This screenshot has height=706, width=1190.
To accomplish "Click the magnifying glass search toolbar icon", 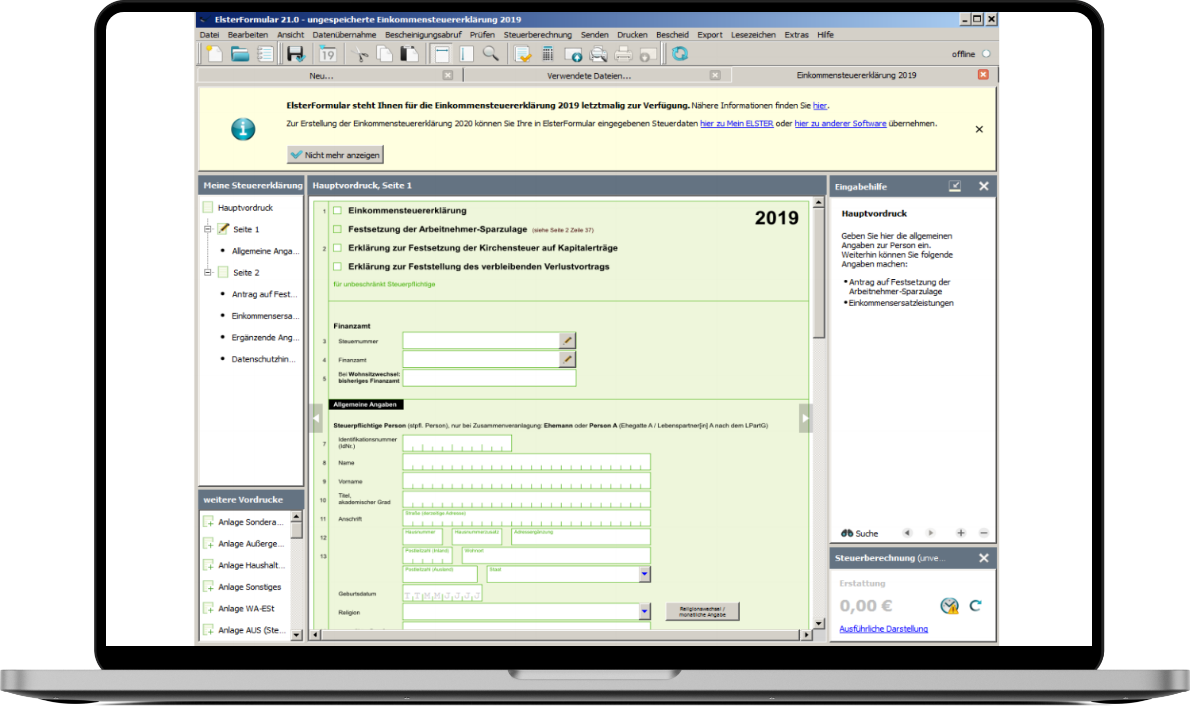I will click(490, 54).
